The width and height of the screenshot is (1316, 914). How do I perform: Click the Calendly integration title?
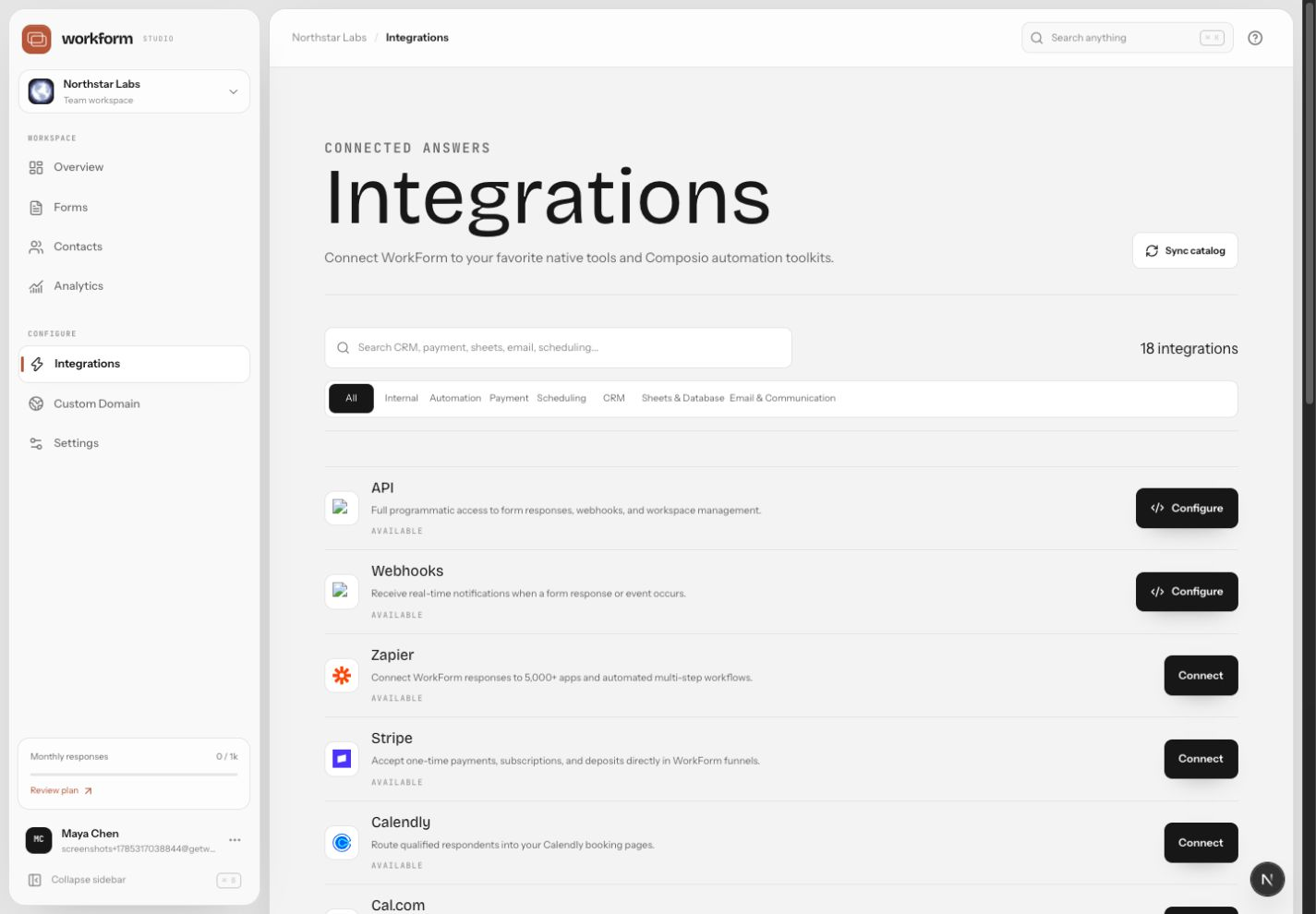[401, 823]
